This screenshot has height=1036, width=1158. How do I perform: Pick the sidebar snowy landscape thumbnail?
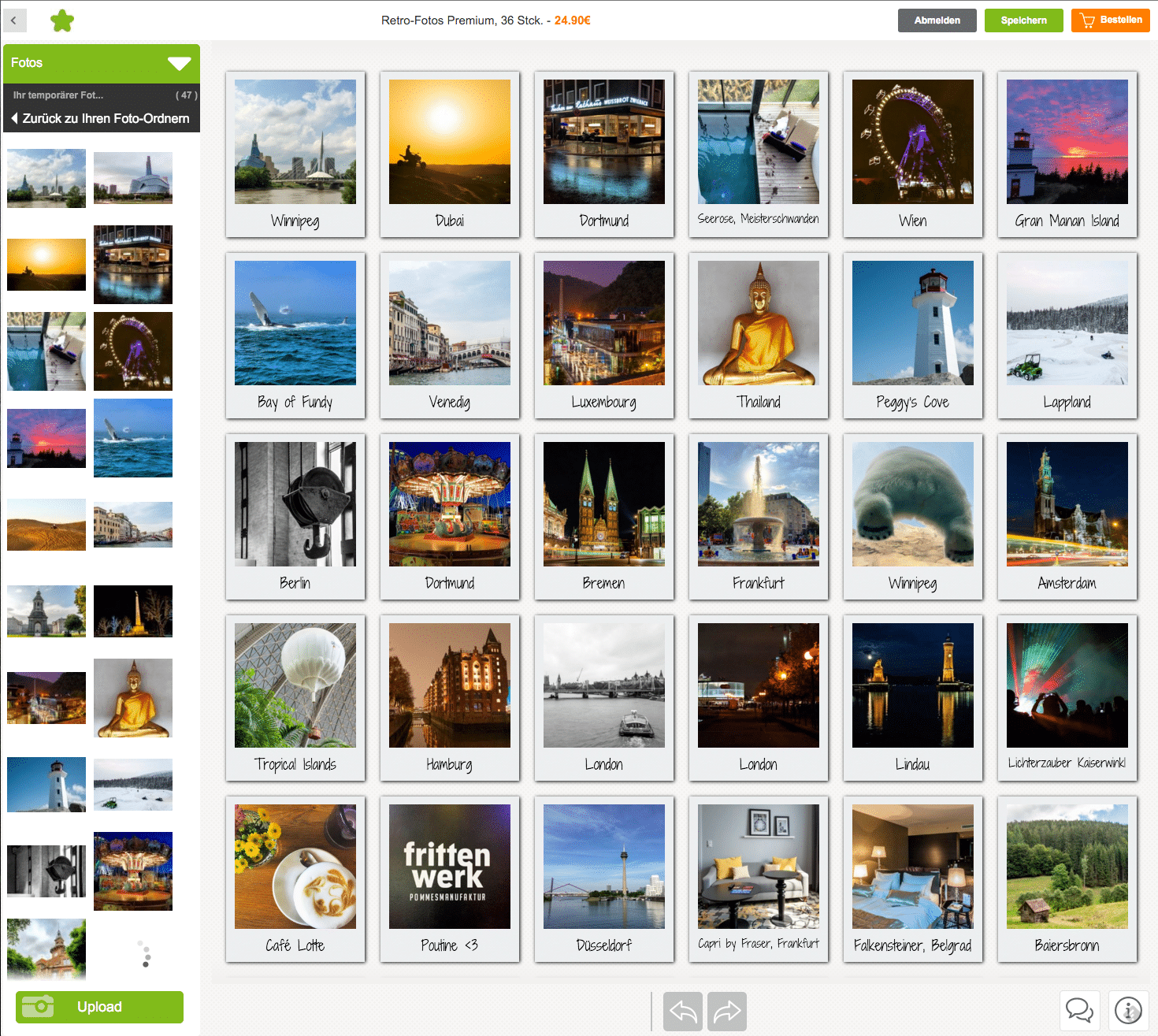pos(133,785)
